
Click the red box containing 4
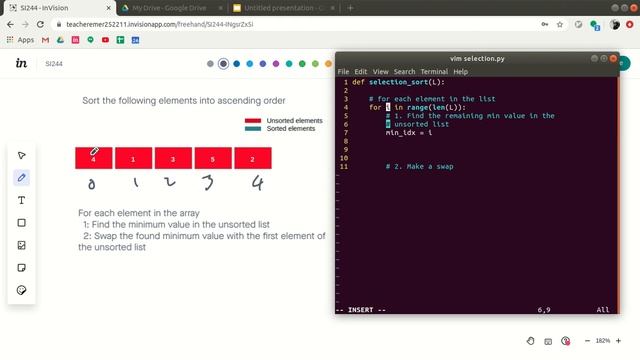pos(93,158)
